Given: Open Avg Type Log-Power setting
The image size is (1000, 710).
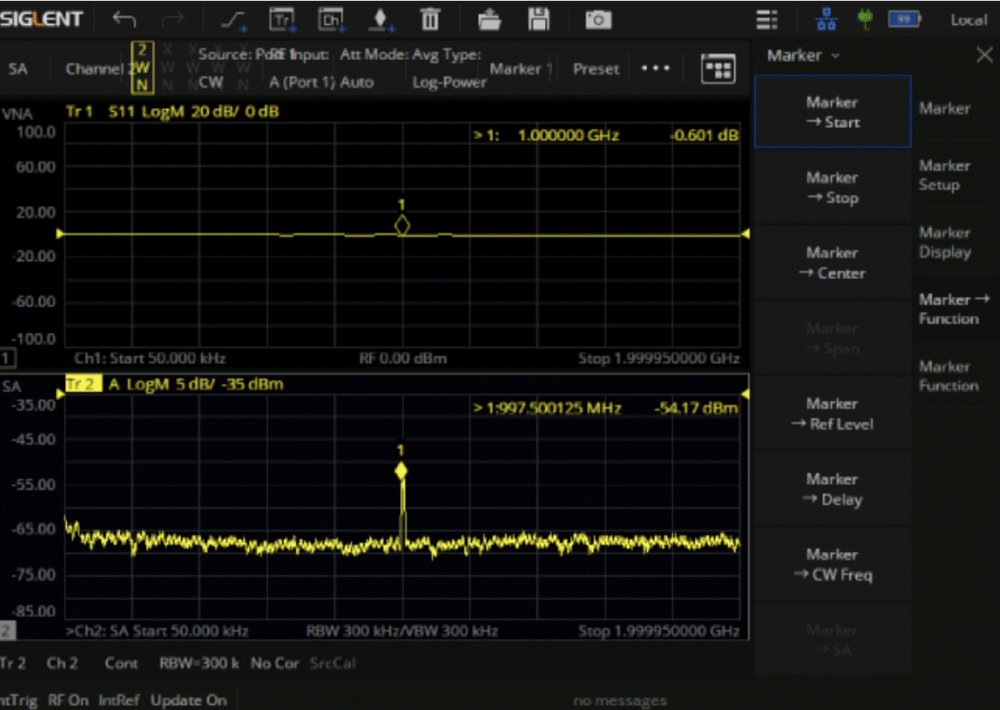Looking at the screenshot, I should tap(449, 68).
